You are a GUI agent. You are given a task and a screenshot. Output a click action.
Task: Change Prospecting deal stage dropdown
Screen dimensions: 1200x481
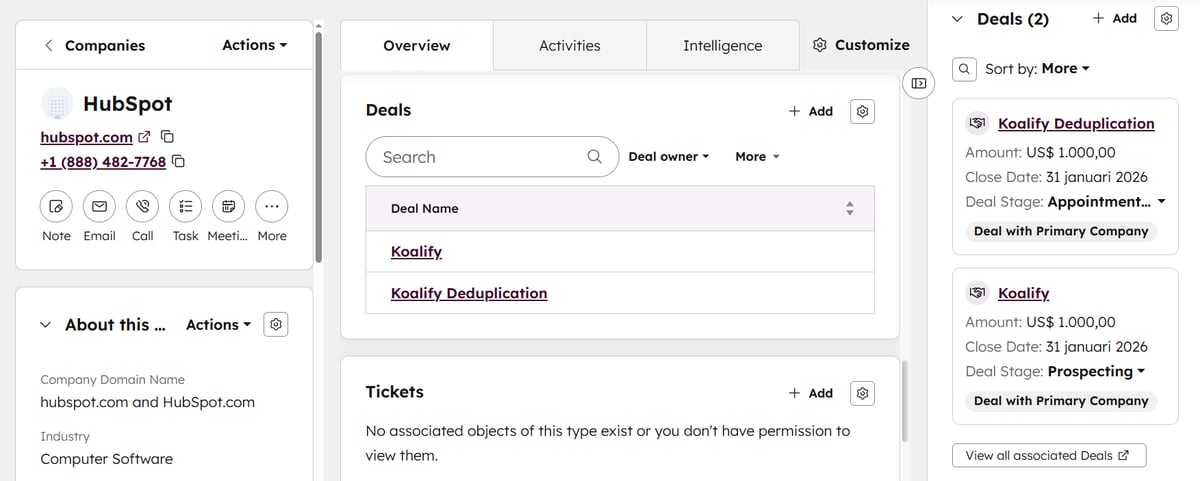(1096, 371)
